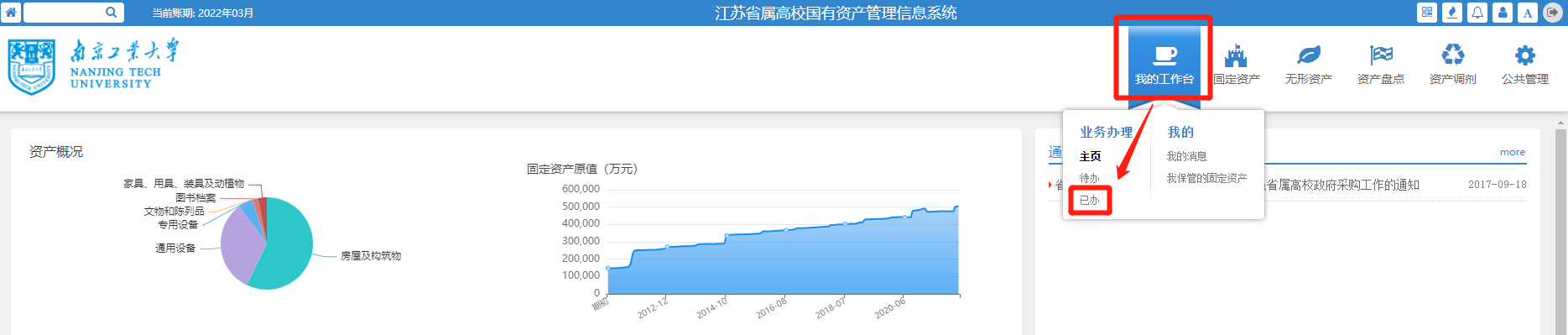This screenshot has height=335, width=1568.
Task: Open 无形资产 module
Action: coord(1309,65)
